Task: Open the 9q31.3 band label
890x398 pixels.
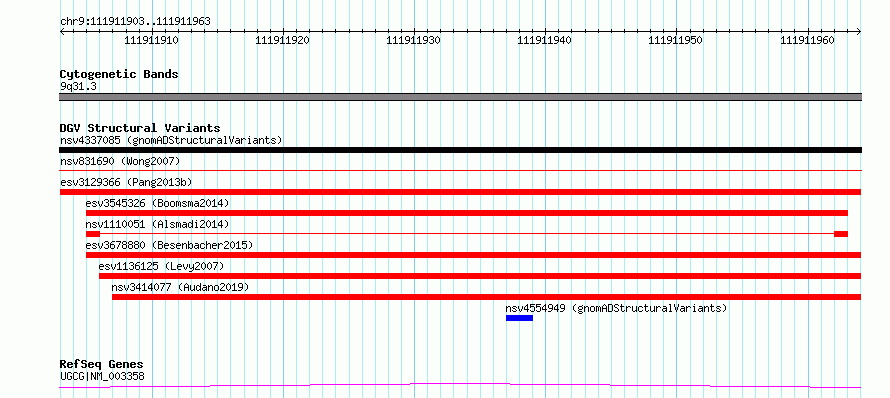Action: click(x=78, y=86)
